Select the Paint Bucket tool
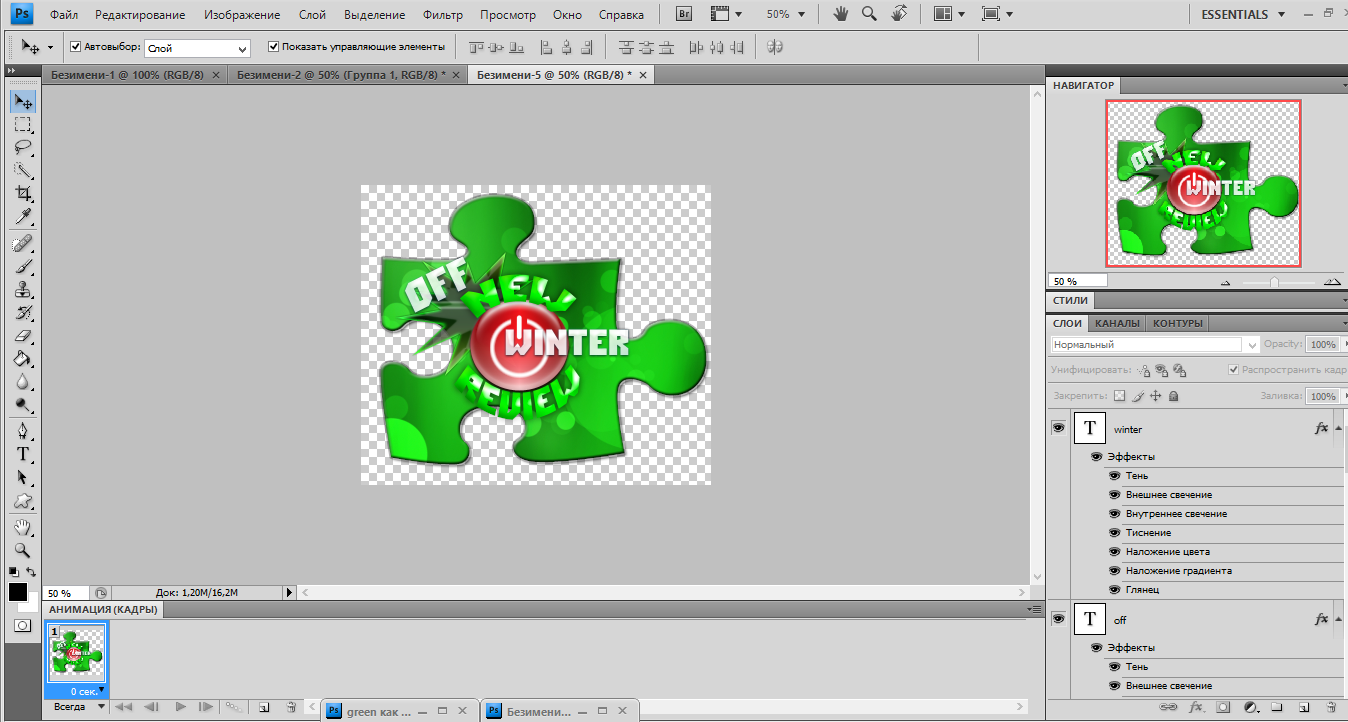 pyautogui.click(x=22, y=359)
